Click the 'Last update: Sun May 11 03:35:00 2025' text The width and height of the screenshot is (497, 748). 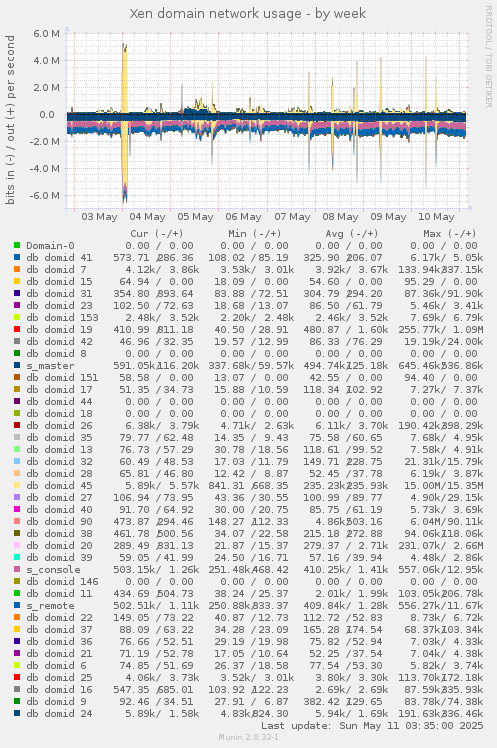[372, 726]
